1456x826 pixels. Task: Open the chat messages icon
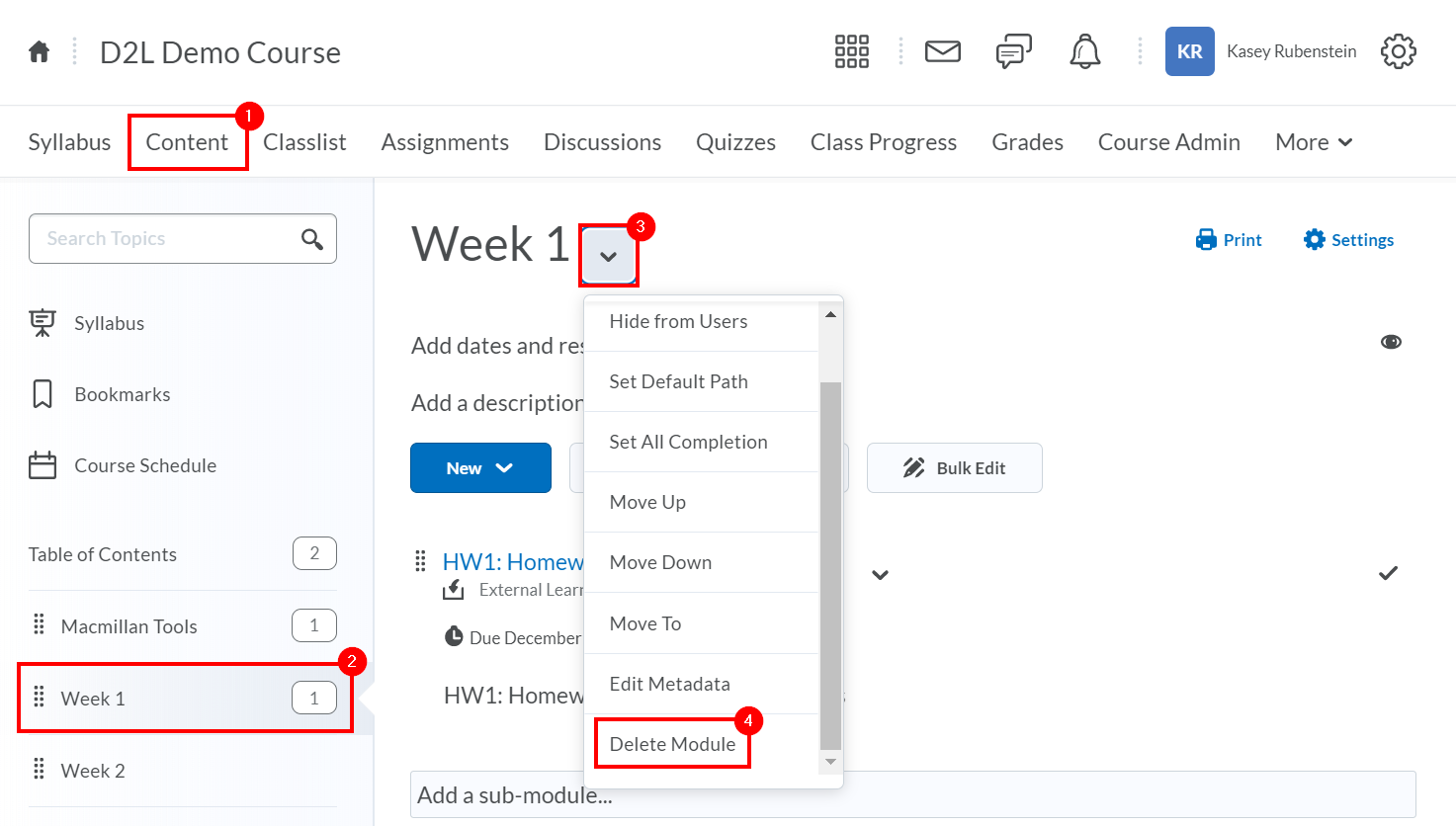1013,50
